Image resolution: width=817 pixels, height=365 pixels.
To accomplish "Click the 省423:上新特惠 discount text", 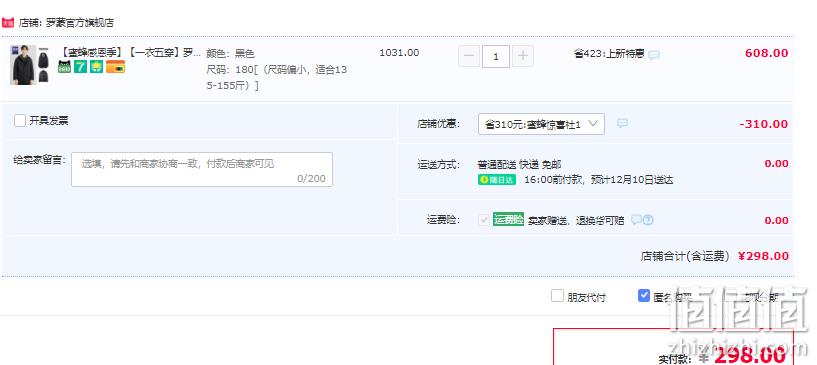I will [609, 53].
